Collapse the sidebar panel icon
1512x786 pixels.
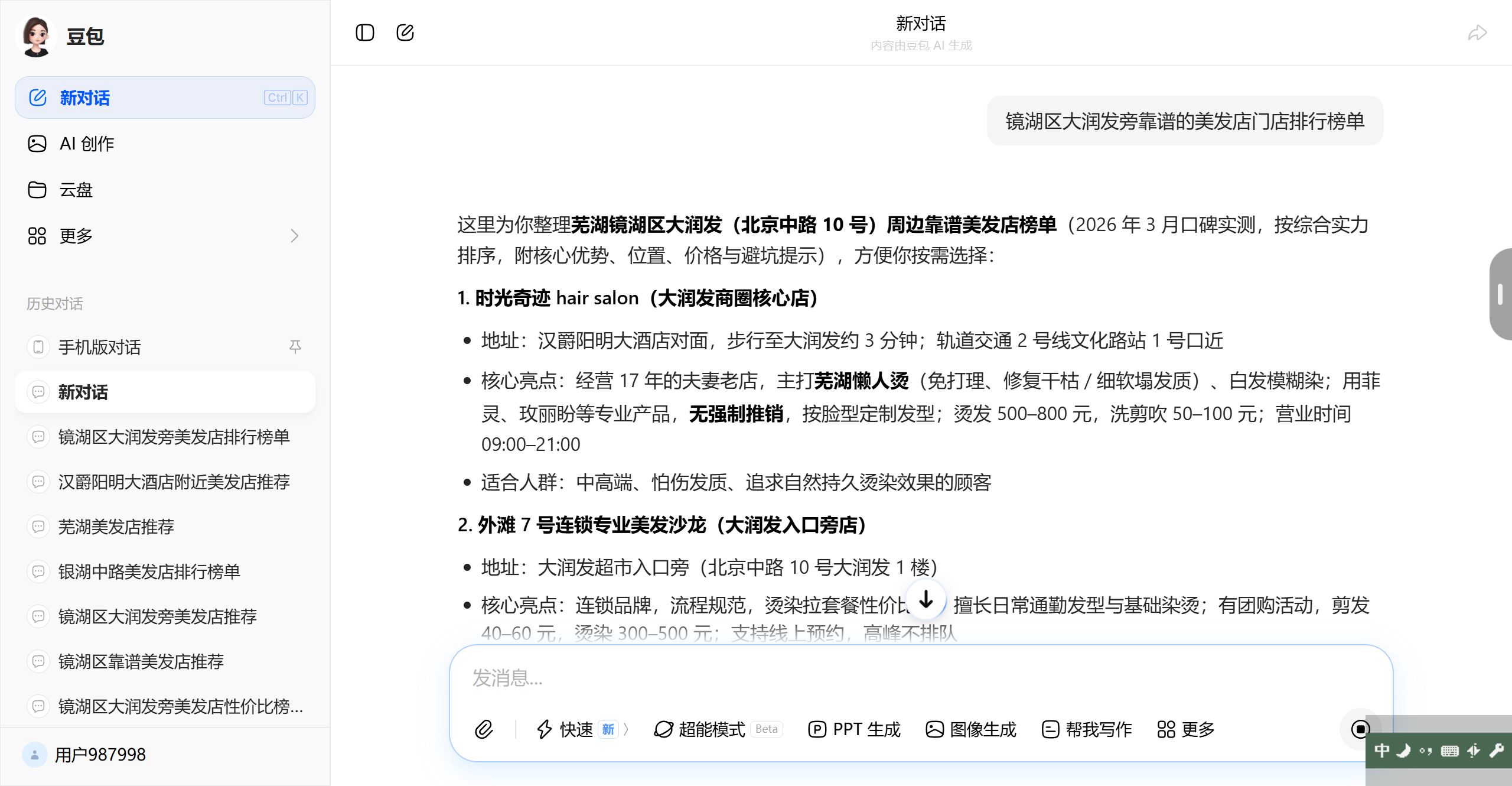(x=365, y=33)
